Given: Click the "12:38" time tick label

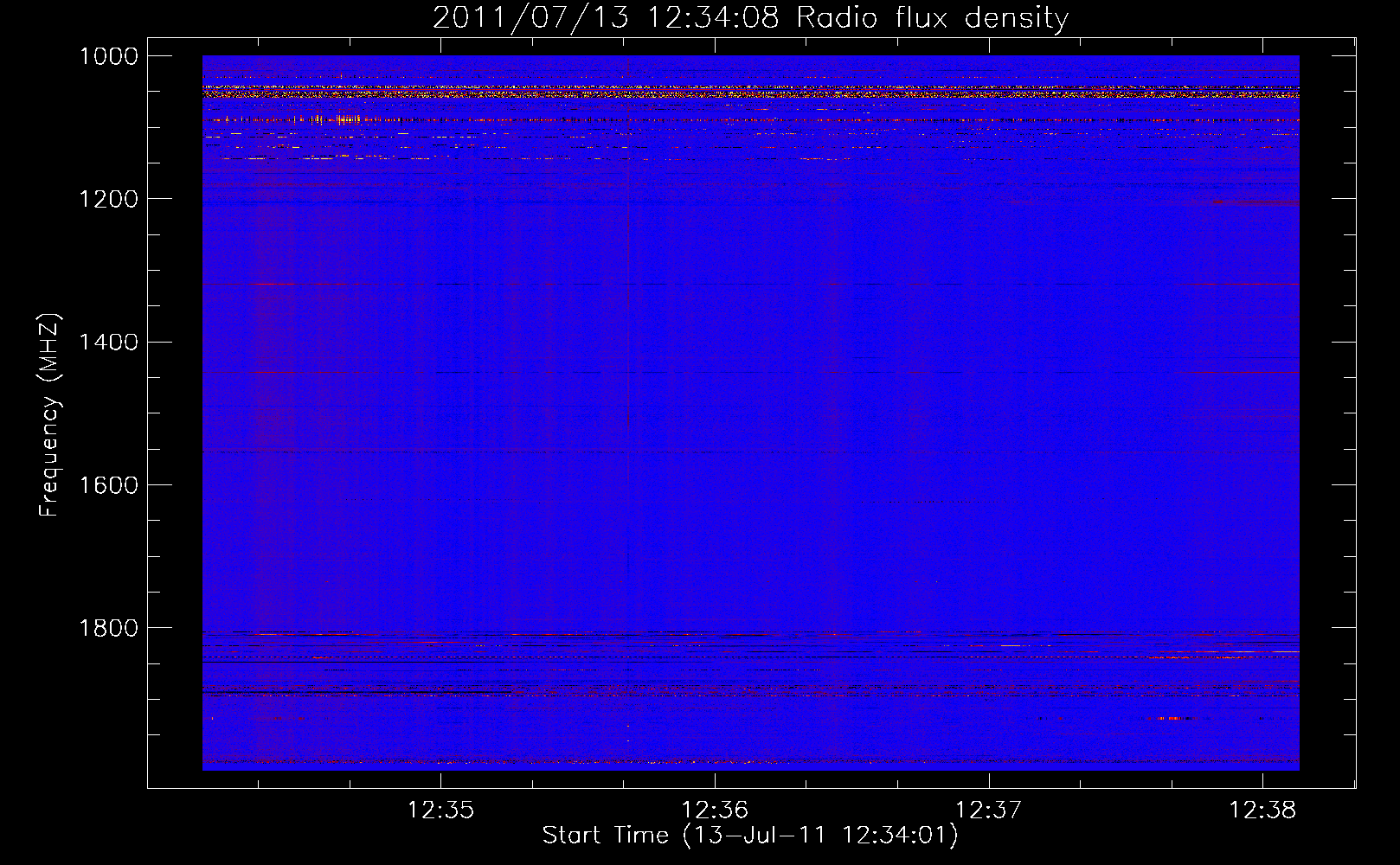Looking at the screenshot, I should tap(1262, 810).
